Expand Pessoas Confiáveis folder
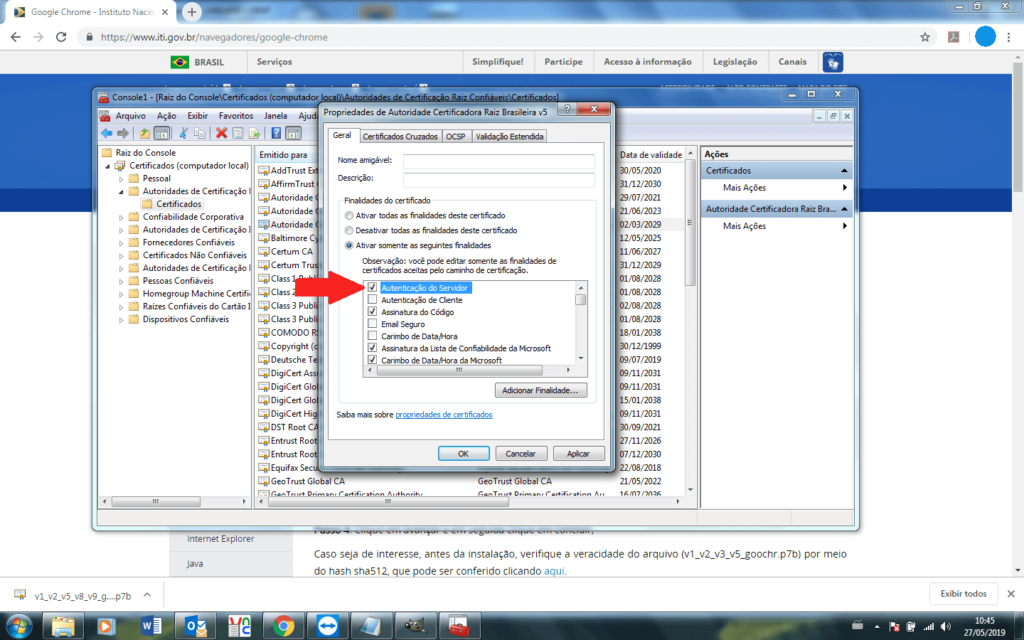Image resolution: width=1024 pixels, height=640 pixels. tap(121, 281)
